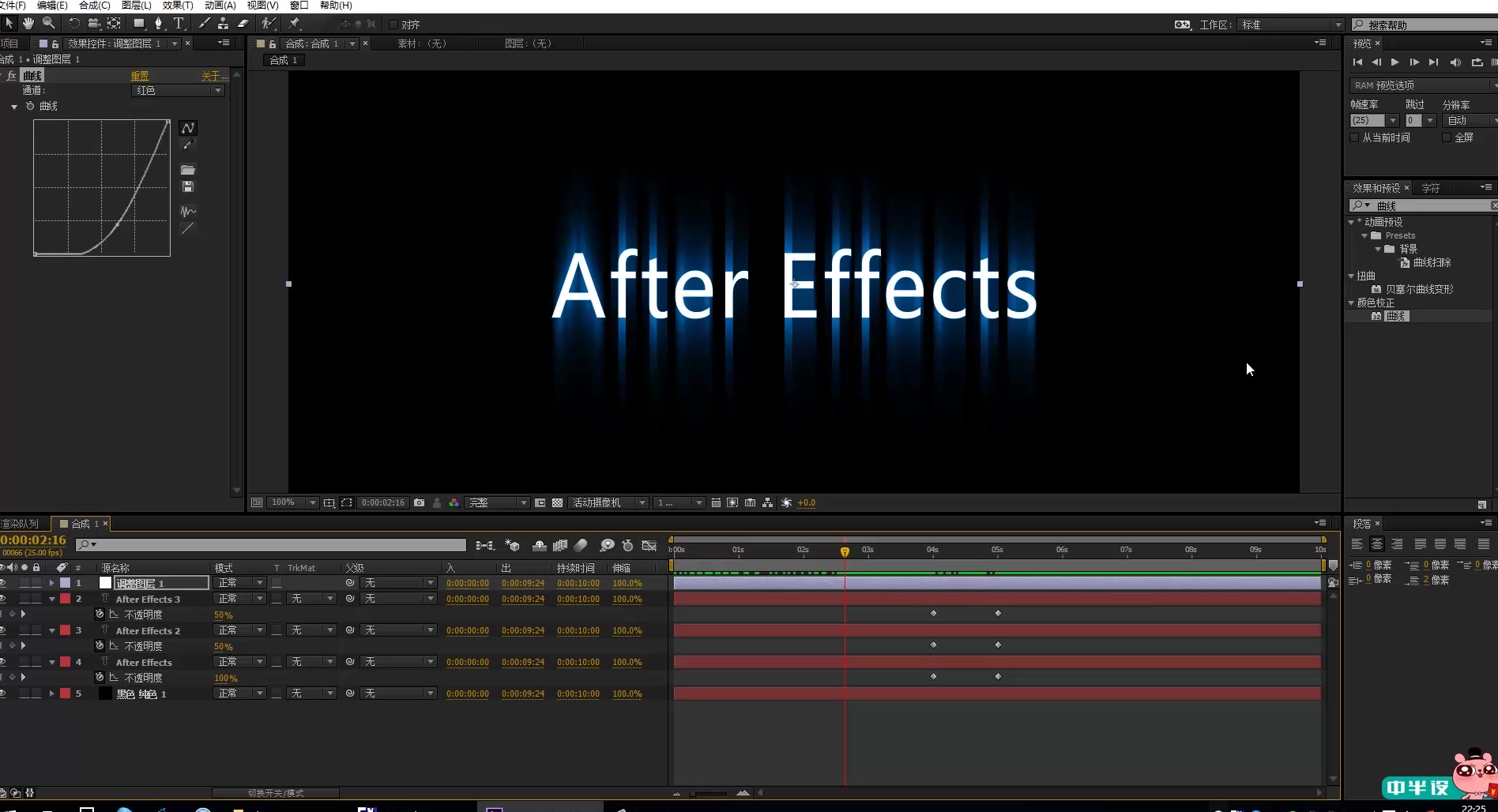Click the 切换开关/模式 button

275,793
